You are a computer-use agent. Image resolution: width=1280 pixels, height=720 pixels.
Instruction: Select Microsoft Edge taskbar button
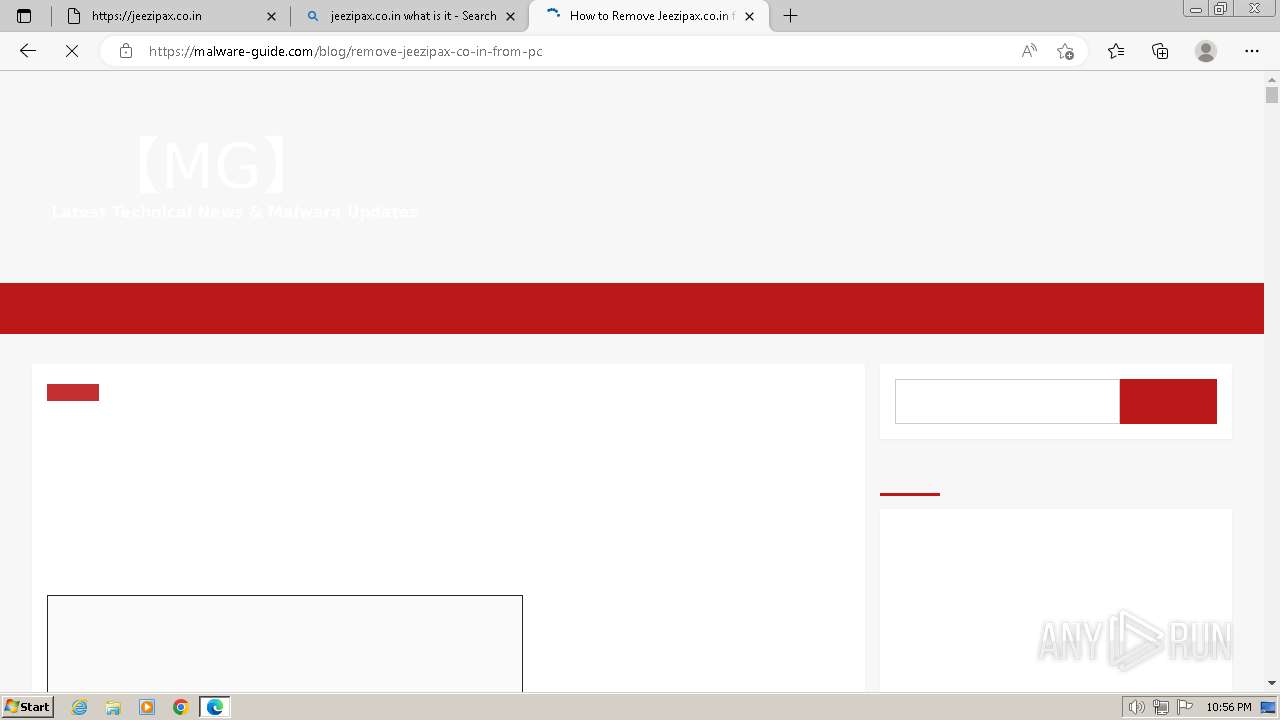tap(215, 707)
